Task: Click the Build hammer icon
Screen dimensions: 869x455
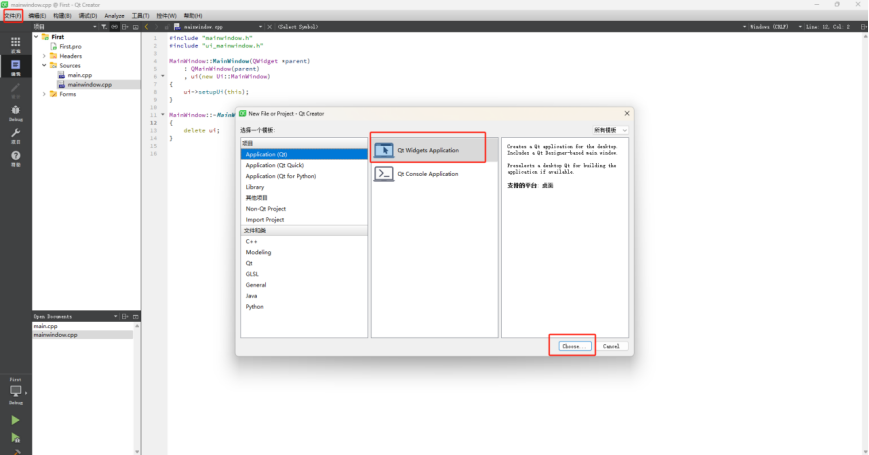Action: click(x=15, y=452)
